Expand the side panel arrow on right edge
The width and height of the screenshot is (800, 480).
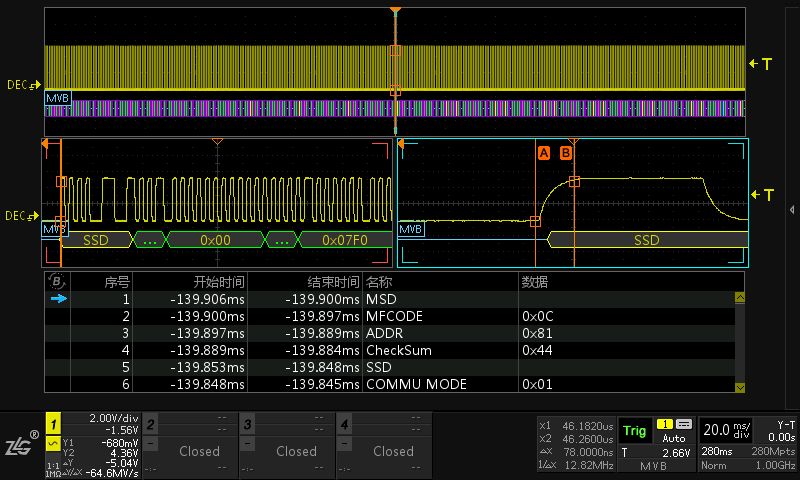[791, 210]
